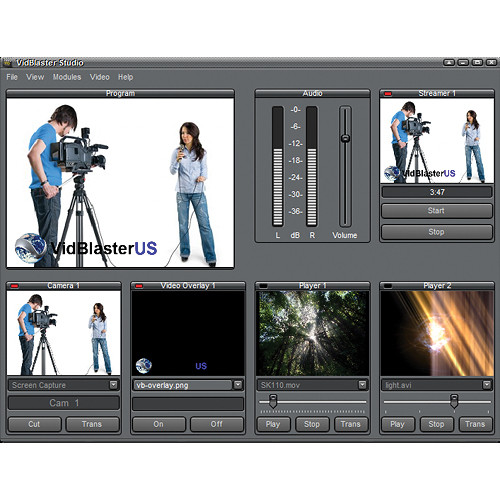The height and width of the screenshot is (500, 500).
Task: Toggle the dark indicator on Player 2
Action: (388, 286)
